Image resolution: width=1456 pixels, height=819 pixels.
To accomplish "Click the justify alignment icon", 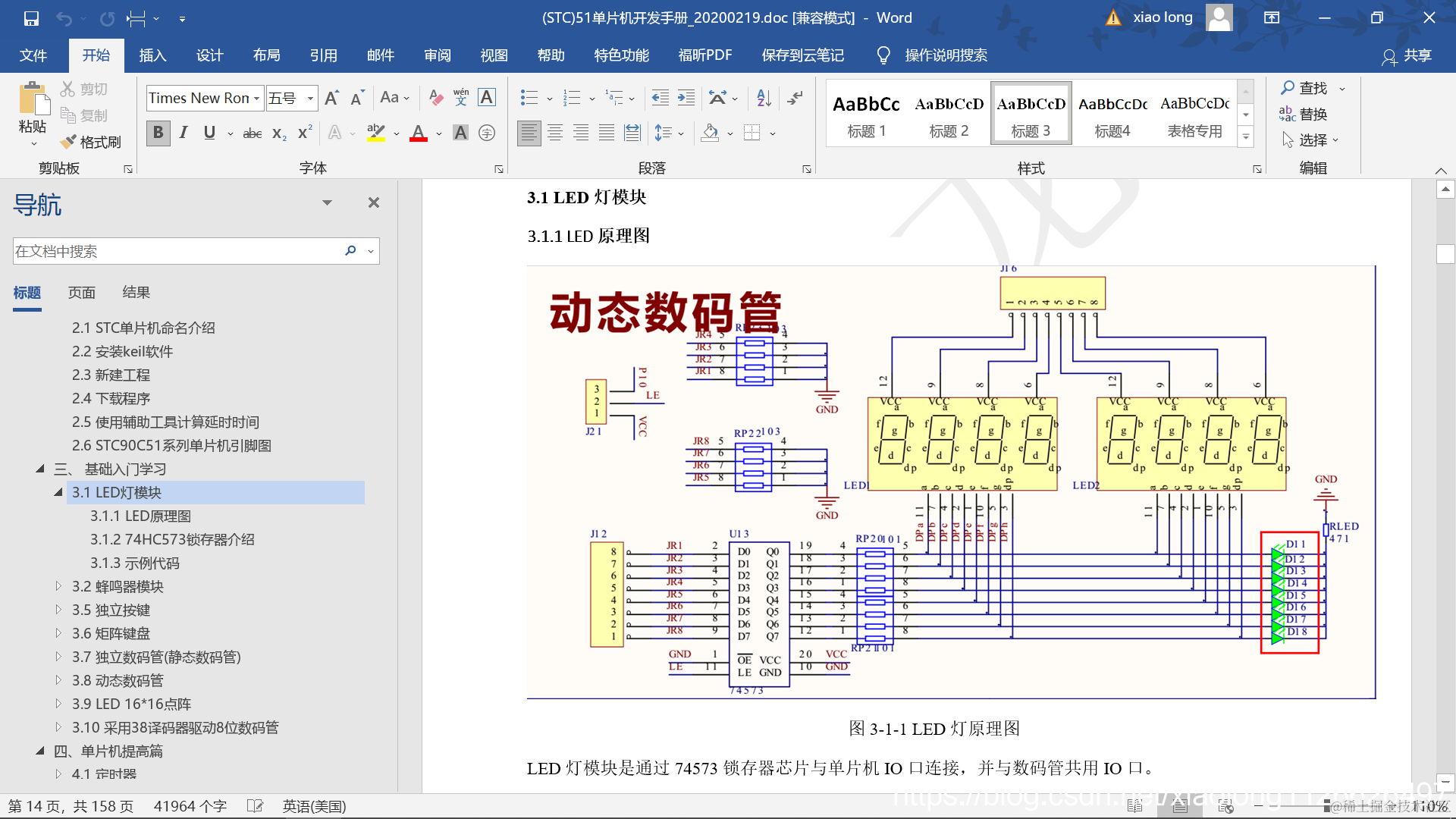I will tap(607, 133).
